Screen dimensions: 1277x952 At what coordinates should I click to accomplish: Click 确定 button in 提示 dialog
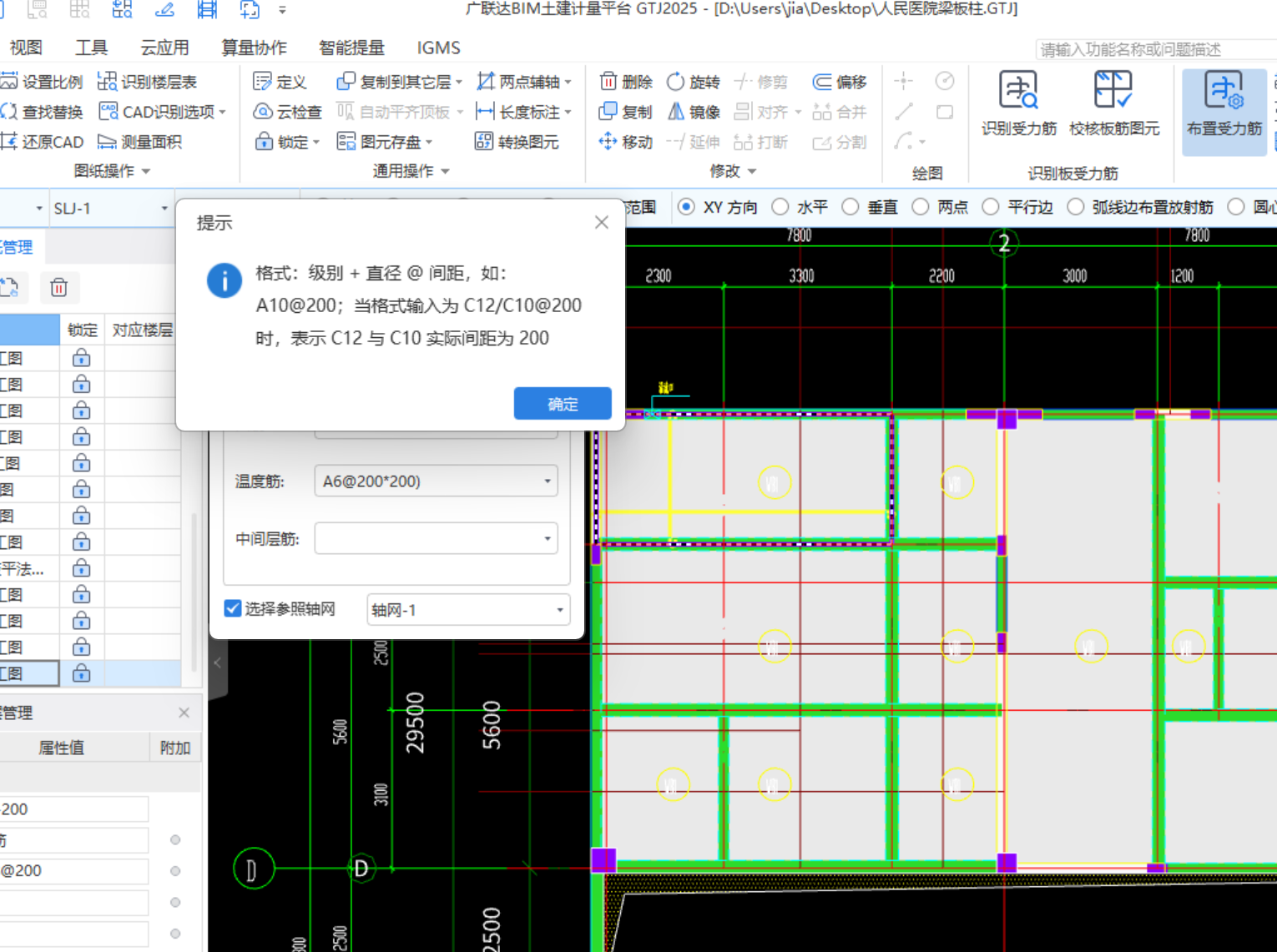[563, 404]
